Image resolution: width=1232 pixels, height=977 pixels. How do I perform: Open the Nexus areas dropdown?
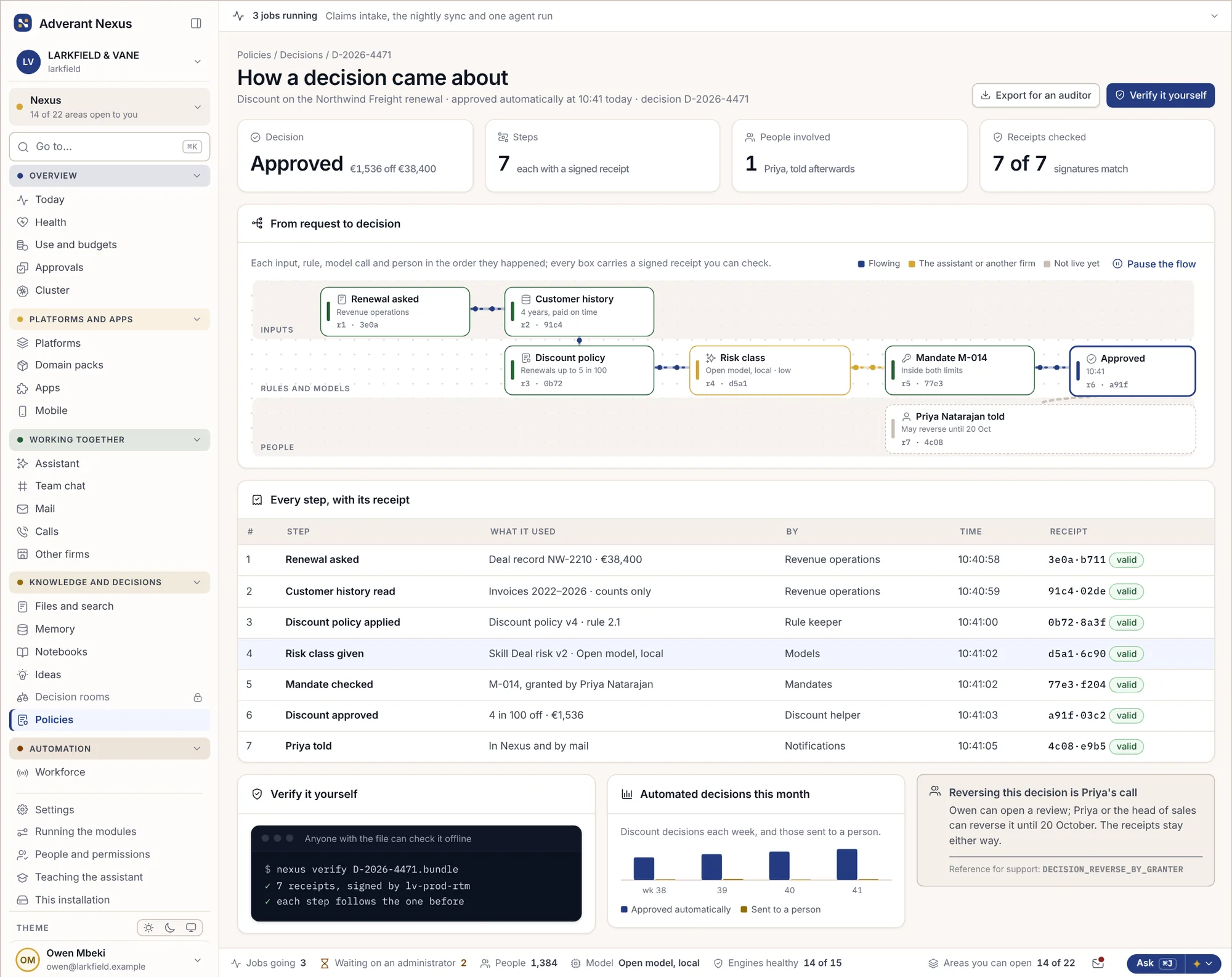coord(110,107)
